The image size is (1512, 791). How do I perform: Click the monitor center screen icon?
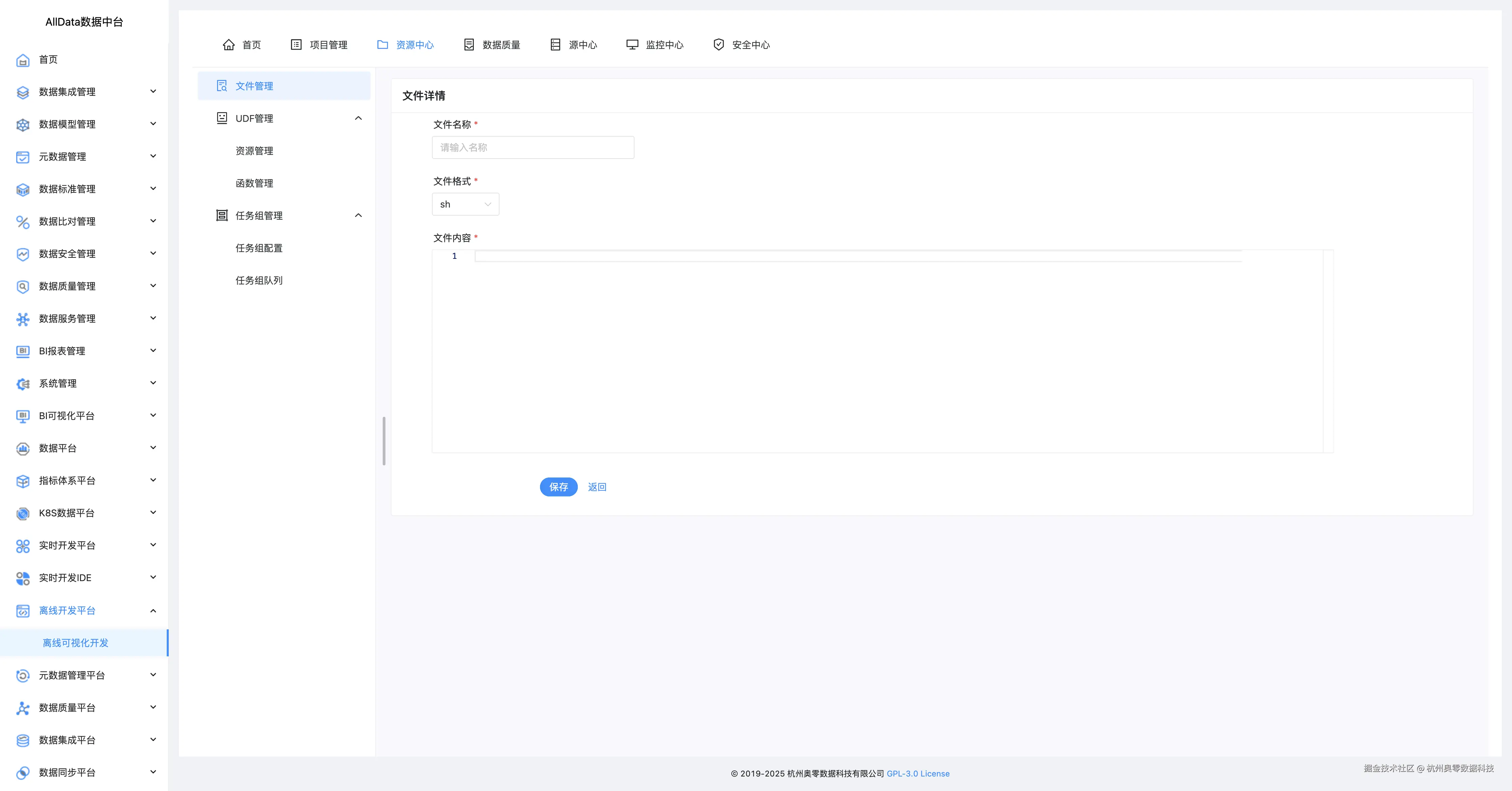pos(631,45)
